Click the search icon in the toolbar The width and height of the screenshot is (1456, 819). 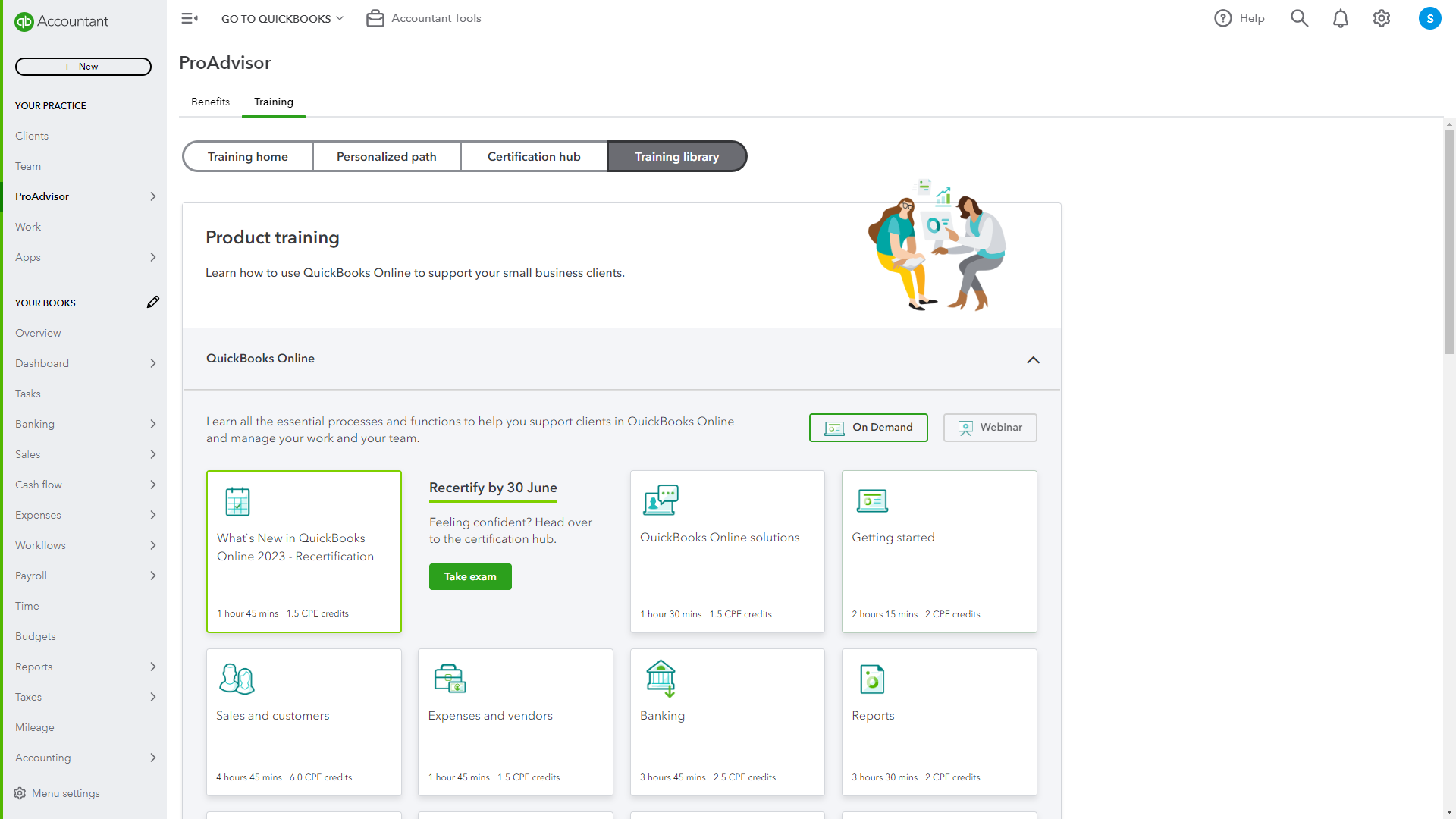pyautogui.click(x=1298, y=18)
